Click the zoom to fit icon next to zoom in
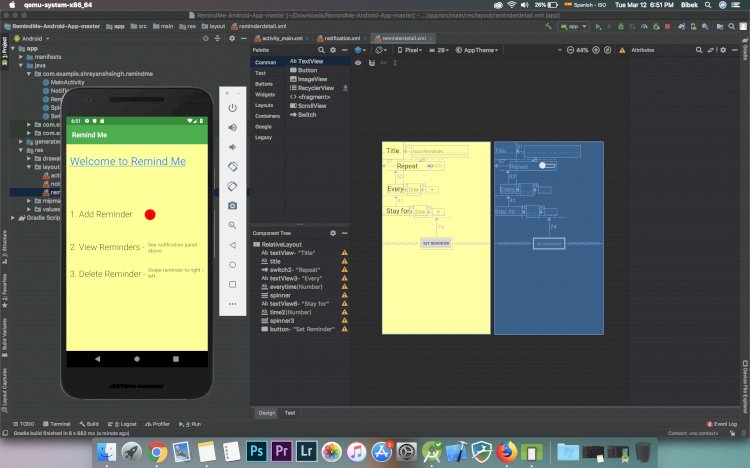The width and height of the screenshot is (750, 468). (x=607, y=50)
